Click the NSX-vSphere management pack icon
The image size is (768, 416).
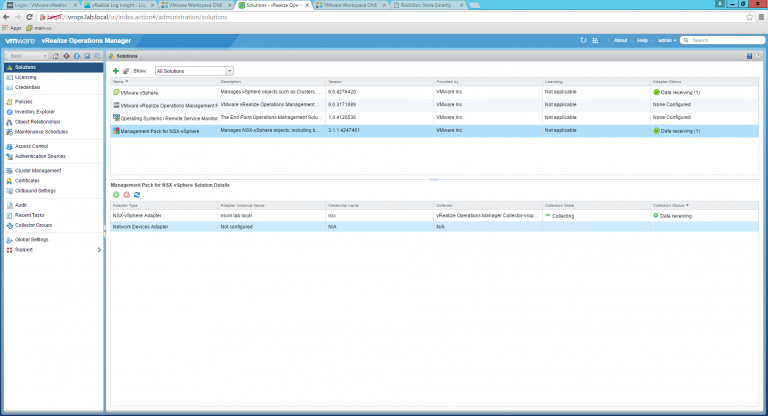click(116, 131)
